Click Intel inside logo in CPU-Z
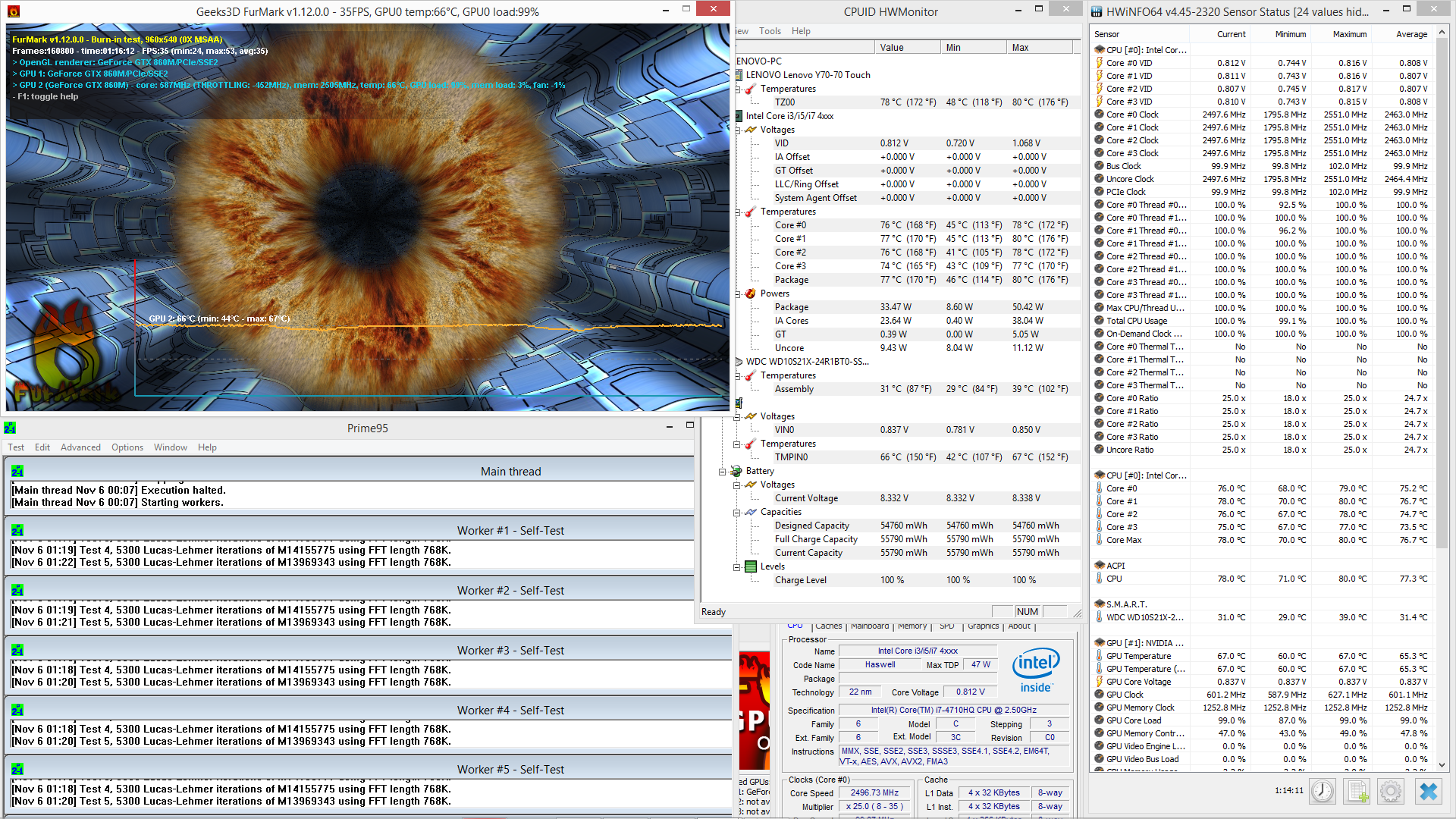1456x819 pixels. pyautogui.click(x=1035, y=670)
